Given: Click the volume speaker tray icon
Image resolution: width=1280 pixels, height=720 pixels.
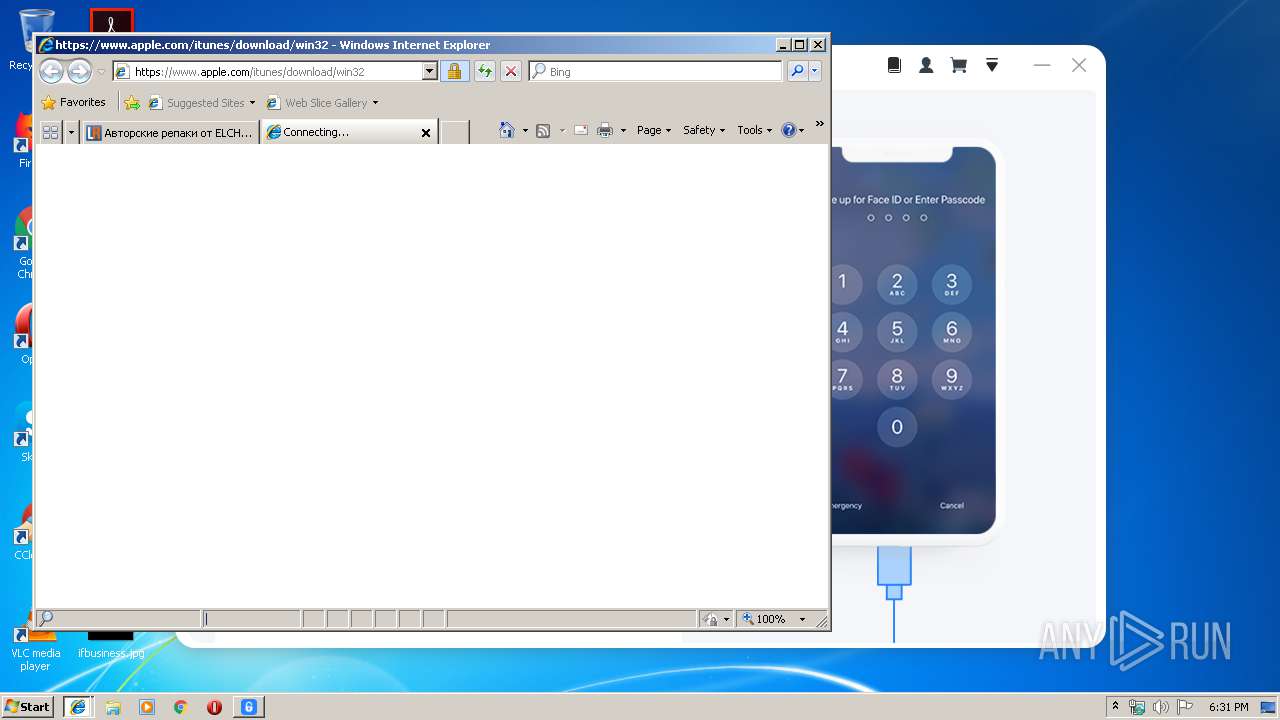Looking at the screenshot, I should (x=1161, y=707).
